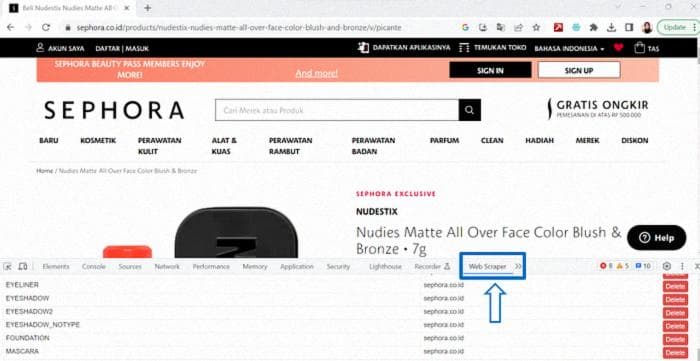The image size is (700, 361).
Task: Delete the EYESHADOW2 sitemap
Action: pos(675,313)
